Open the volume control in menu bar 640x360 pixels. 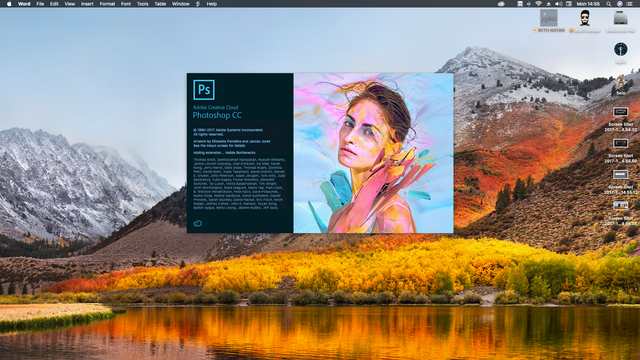(x=559, y=4)
